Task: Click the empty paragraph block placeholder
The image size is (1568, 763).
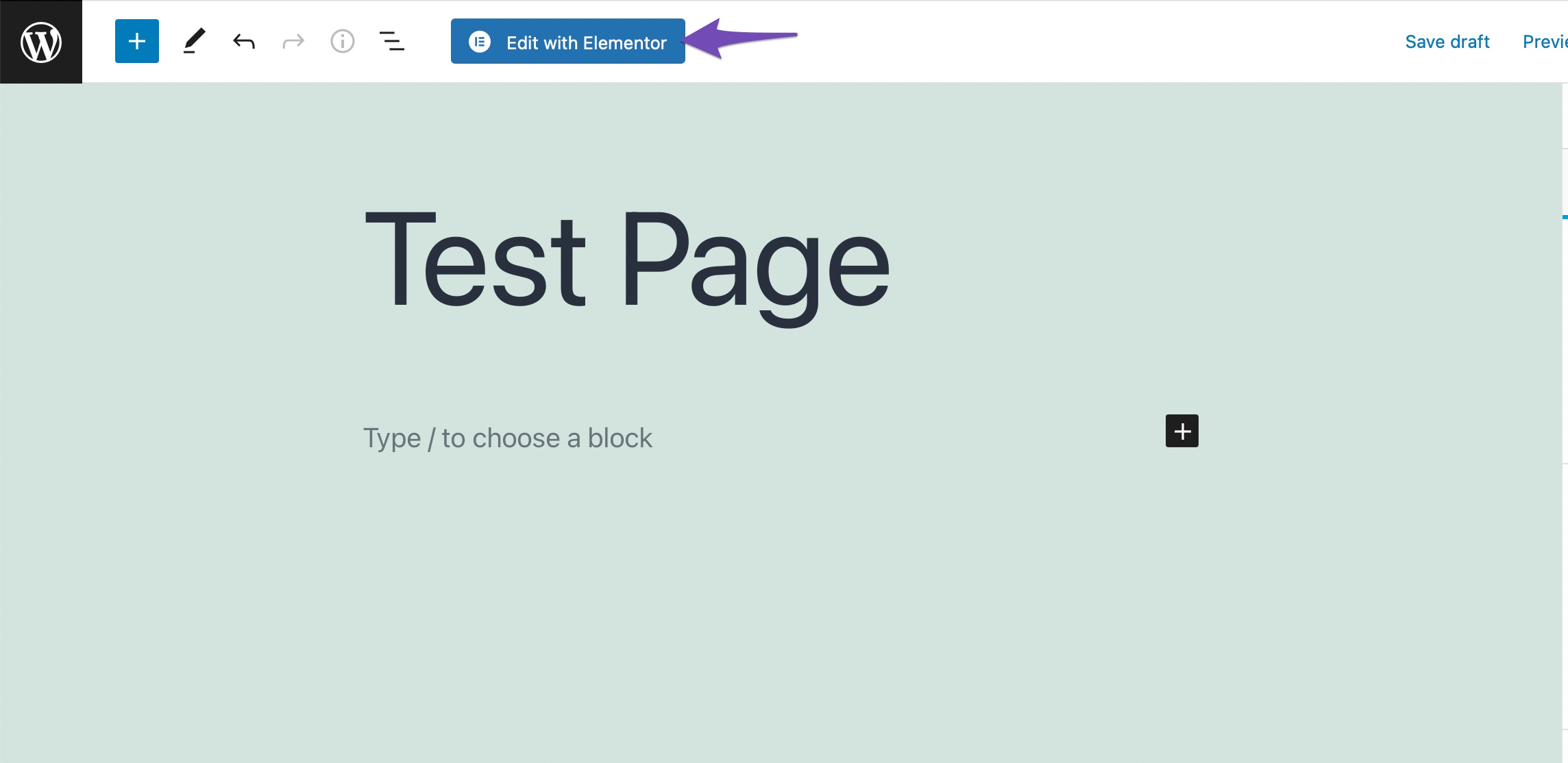Action: click(x=508, y=438)
